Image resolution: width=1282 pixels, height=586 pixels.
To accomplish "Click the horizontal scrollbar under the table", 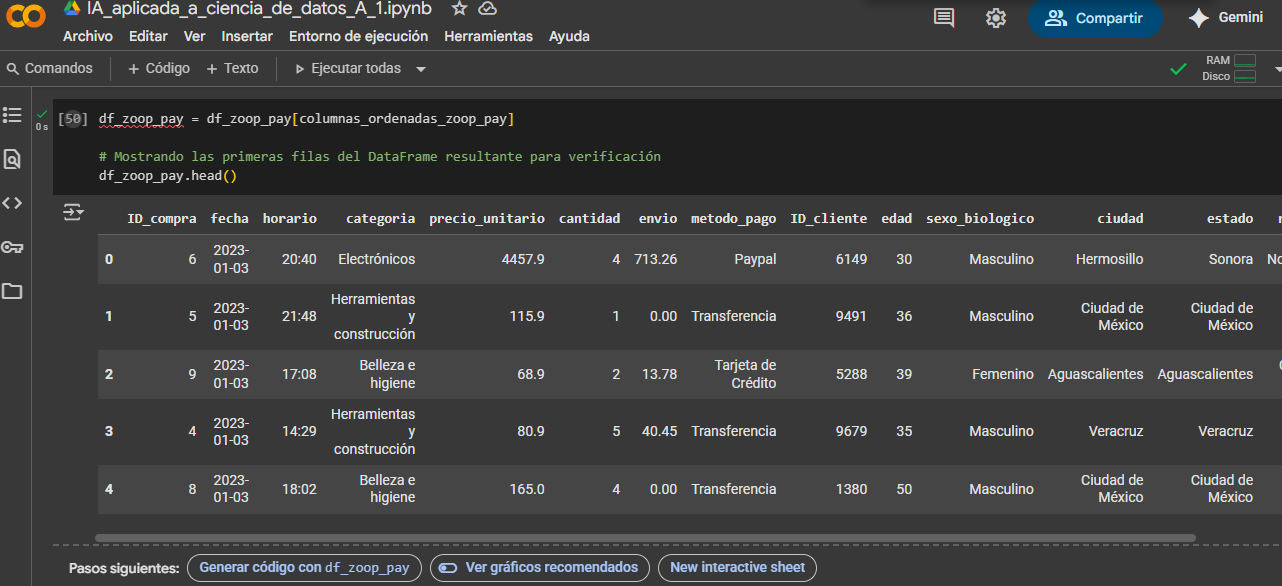I will click(x=645, y=538).
